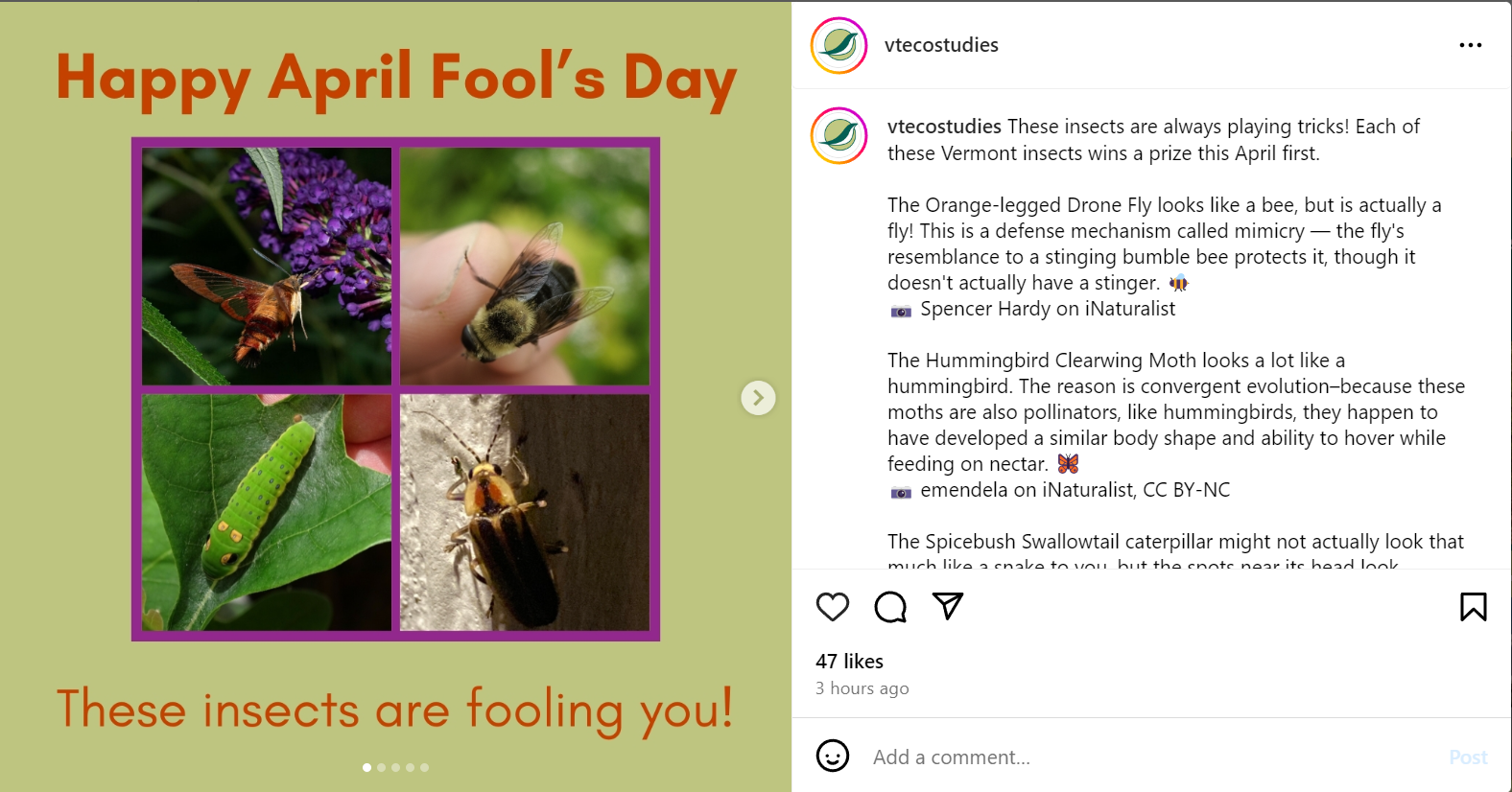This screenshot has height=792, width=1512.
Task: Click the vtecostudies avatar beside the caption
Action: point(839,136)
